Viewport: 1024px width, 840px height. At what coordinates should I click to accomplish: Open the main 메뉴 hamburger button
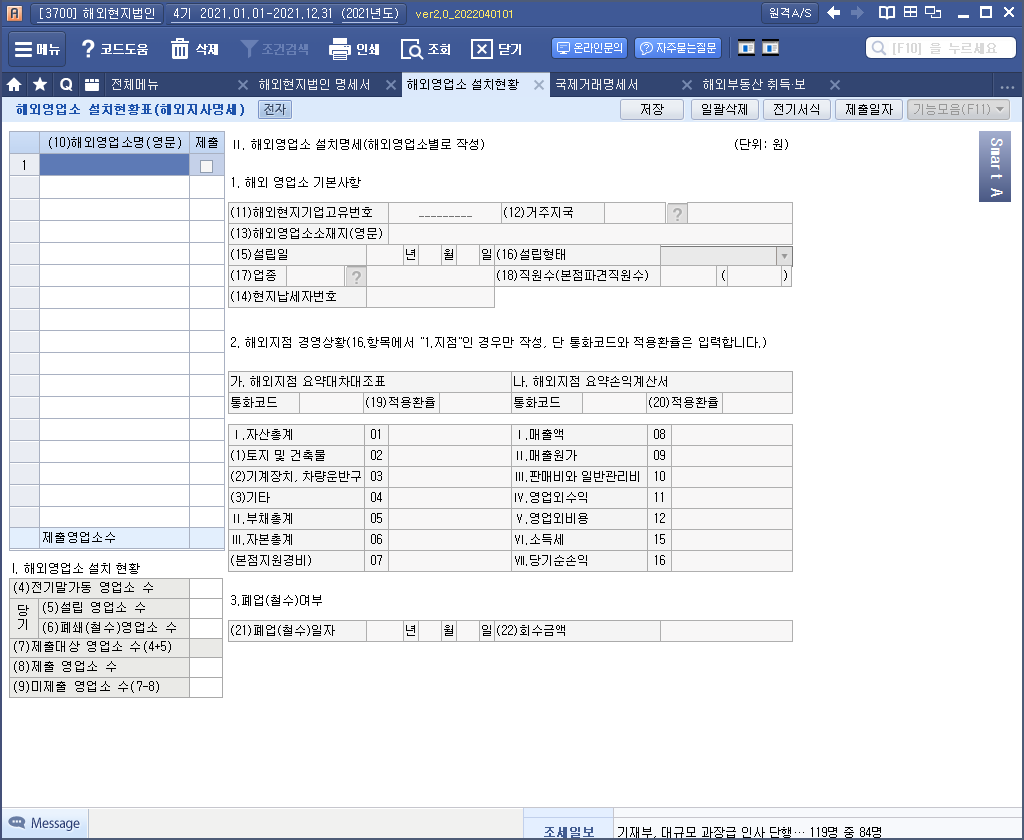coord(37,49)
